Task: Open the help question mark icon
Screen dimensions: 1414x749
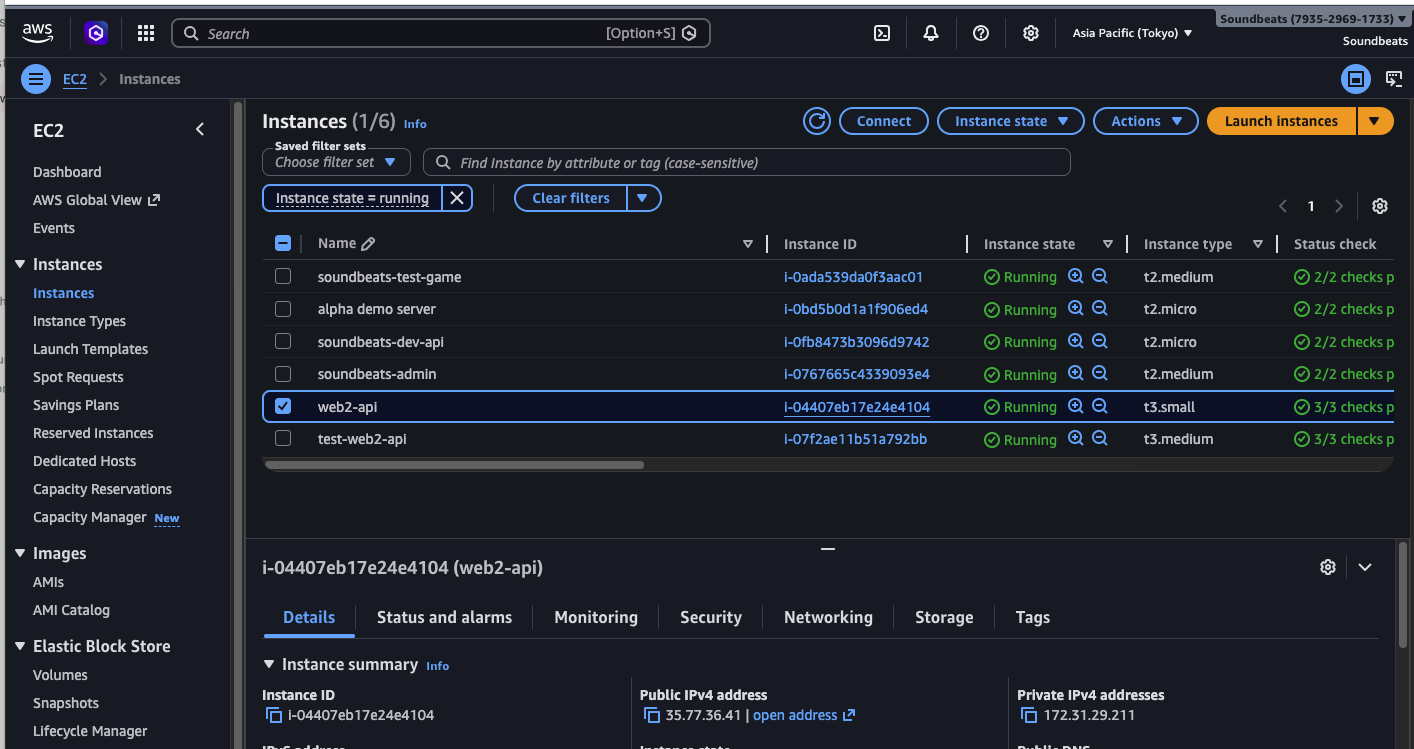Action: [x=981, y=33]
